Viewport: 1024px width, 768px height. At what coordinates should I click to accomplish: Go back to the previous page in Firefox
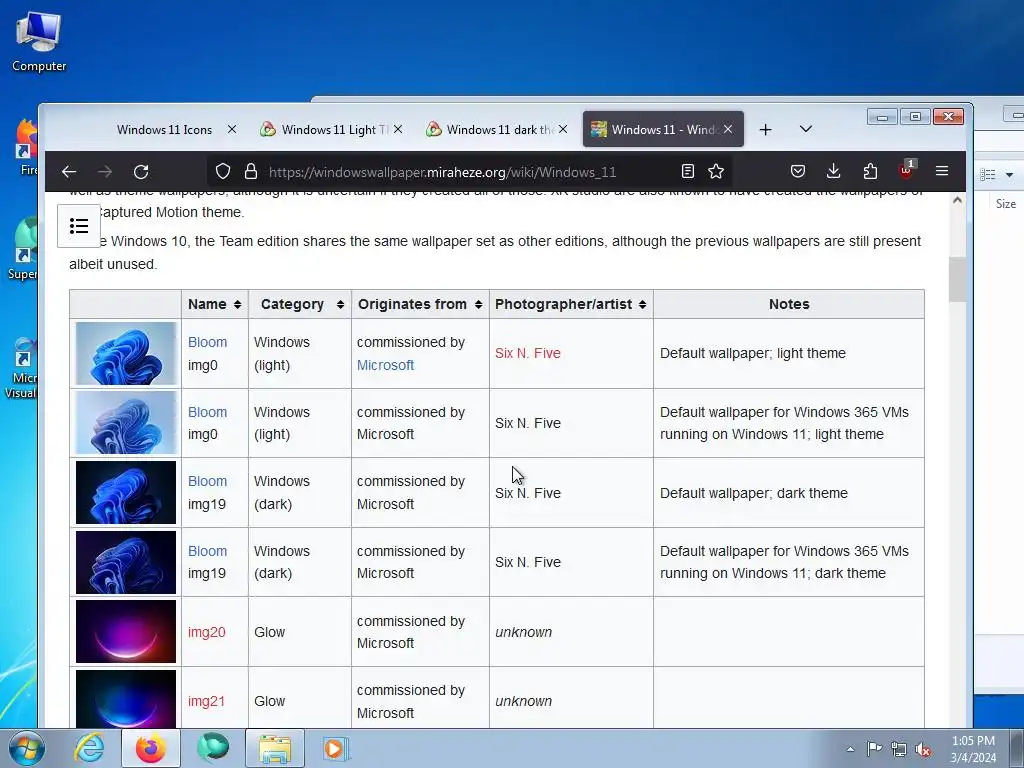tap(69, 172)
